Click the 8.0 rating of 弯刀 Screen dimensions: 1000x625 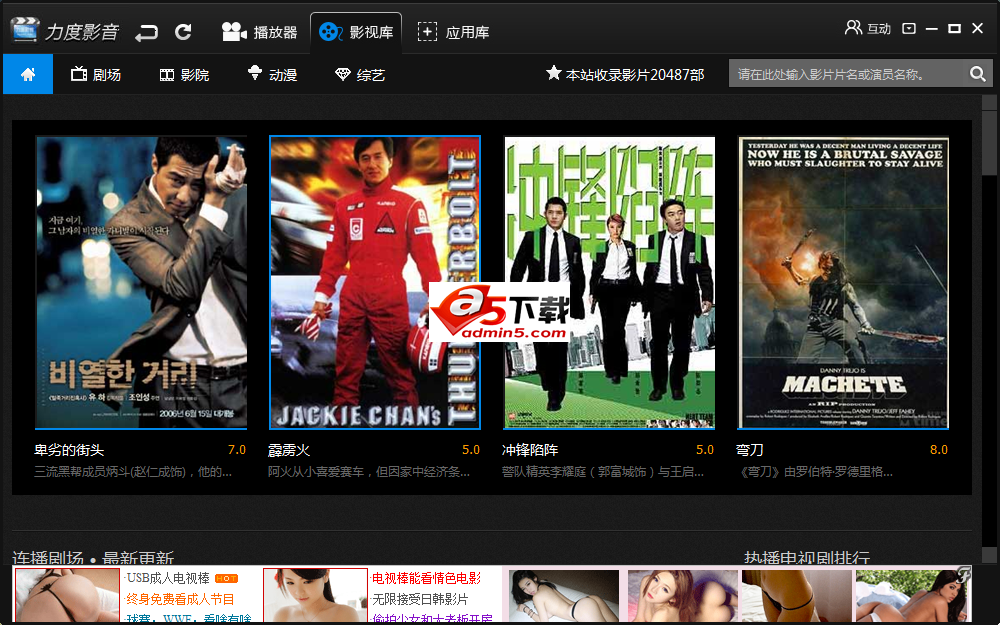[939, 450]
